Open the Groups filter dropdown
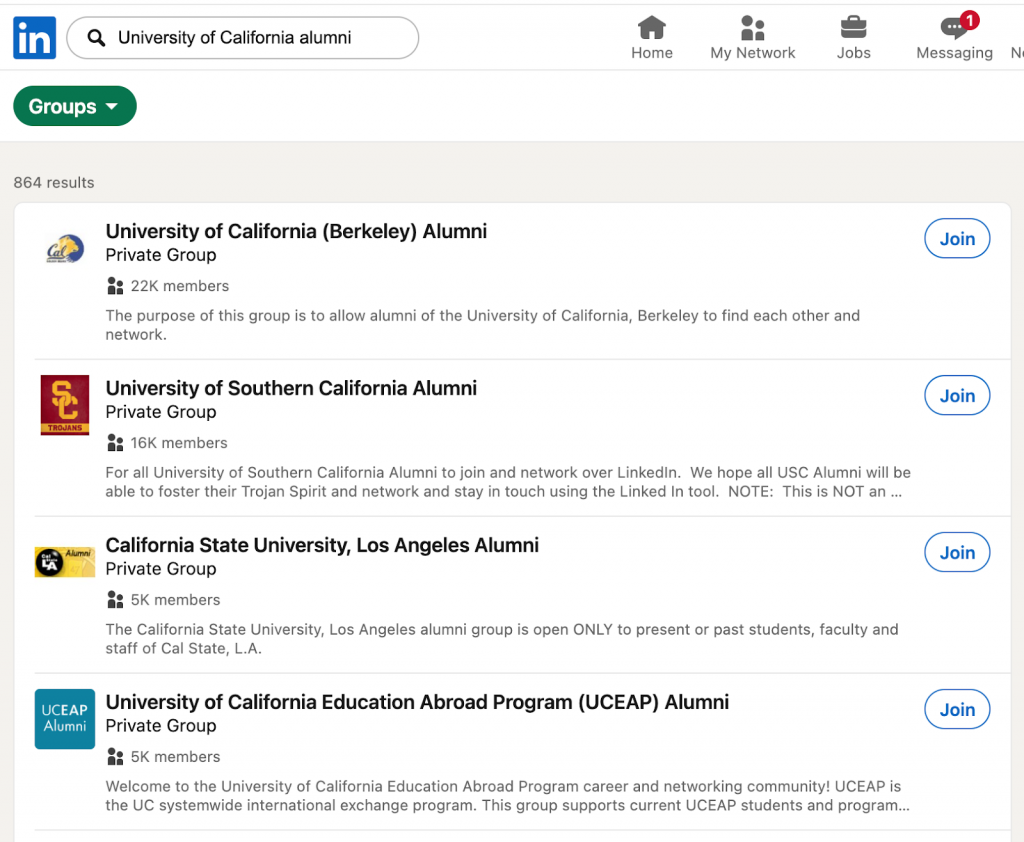This screenshot has height=842, width=1024. click(74, 106)
